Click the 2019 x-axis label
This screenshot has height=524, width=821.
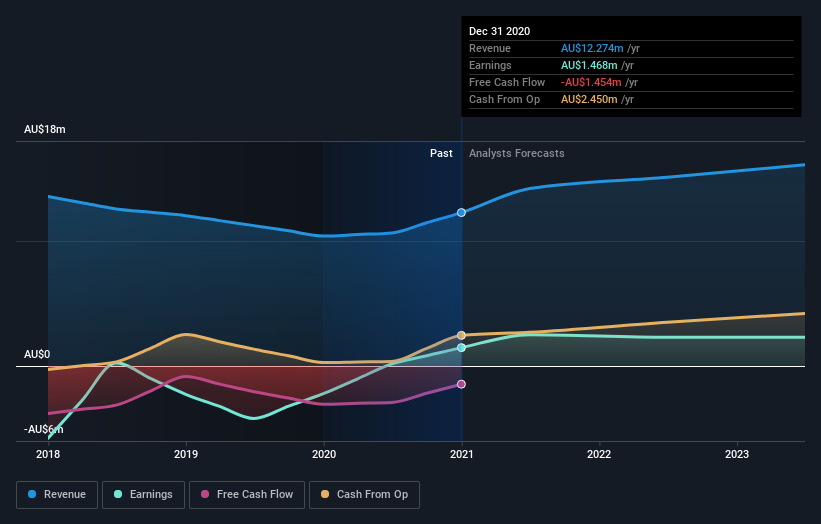pos(186,454)
